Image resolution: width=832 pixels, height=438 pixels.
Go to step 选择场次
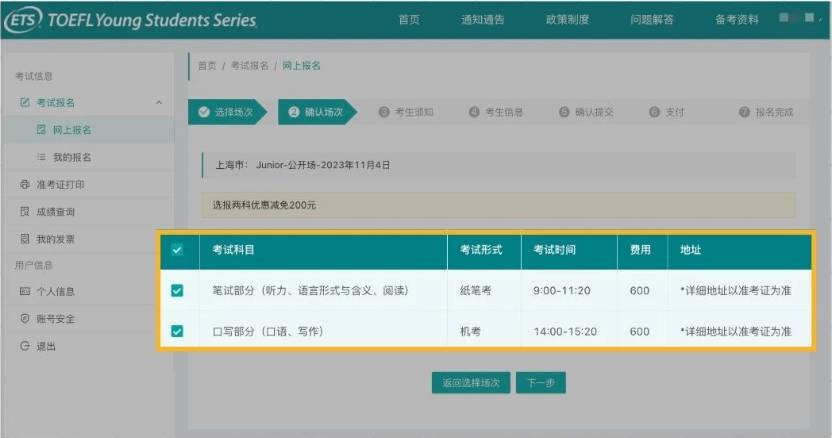point(227,112)
